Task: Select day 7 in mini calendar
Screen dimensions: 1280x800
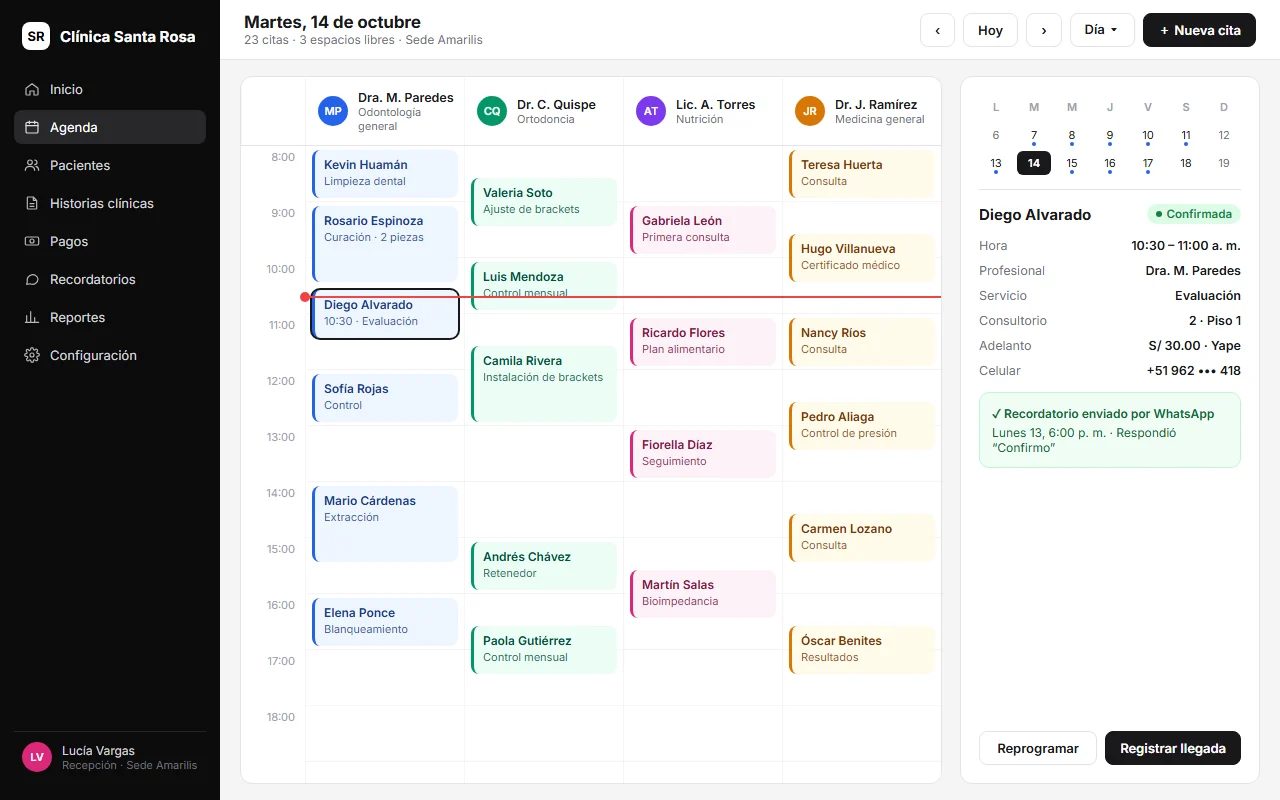Action: point(1034,135)
